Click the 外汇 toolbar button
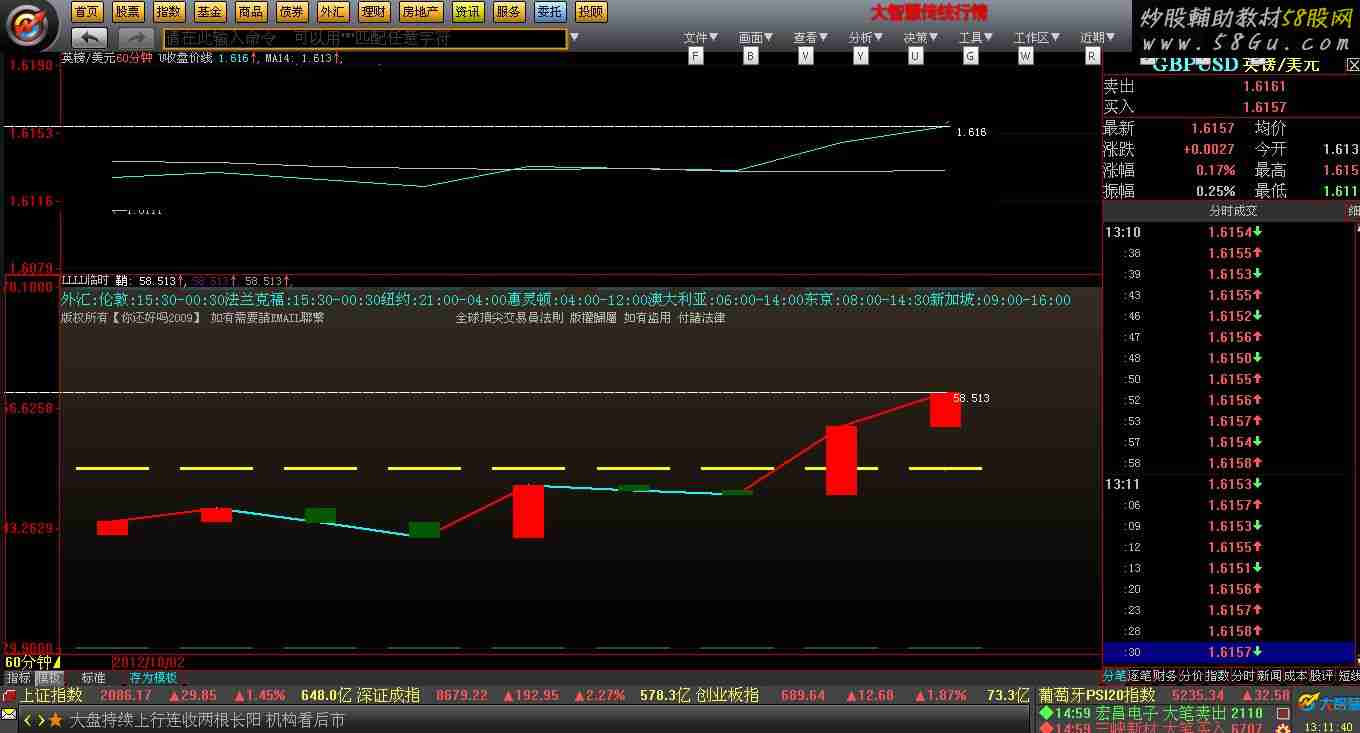1360x733 pixels. 333,12
